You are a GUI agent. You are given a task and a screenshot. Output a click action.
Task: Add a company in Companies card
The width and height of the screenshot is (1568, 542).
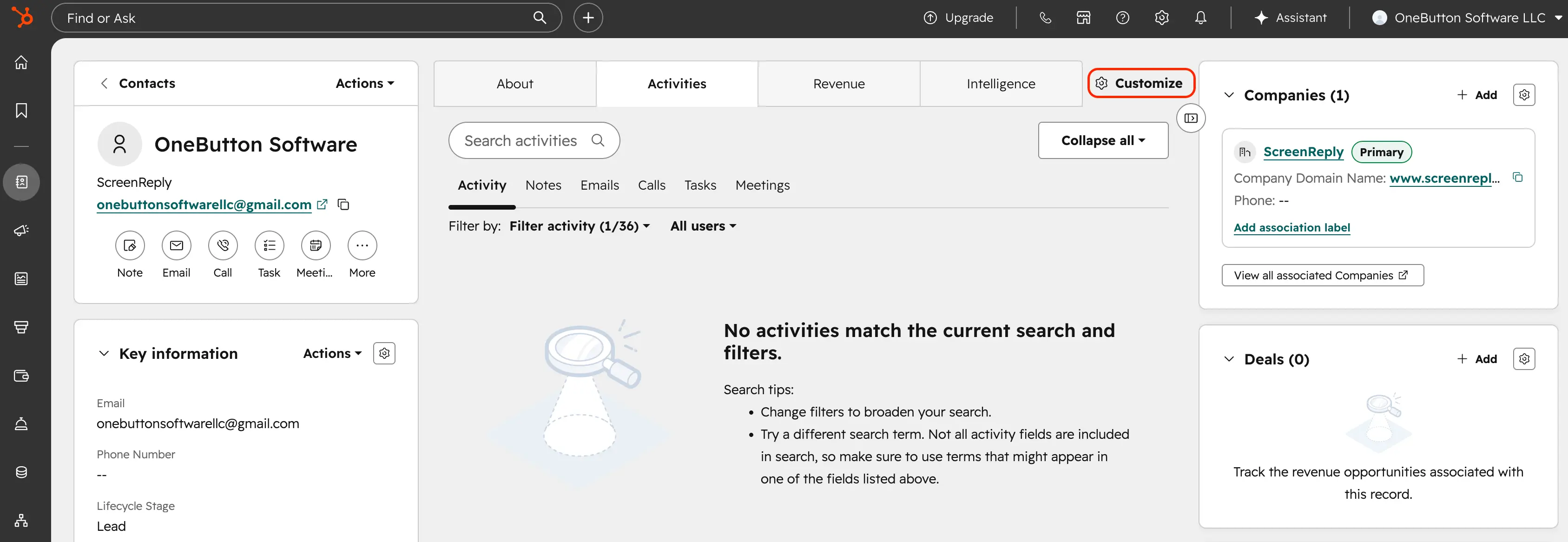click(x=1477, y=94)
